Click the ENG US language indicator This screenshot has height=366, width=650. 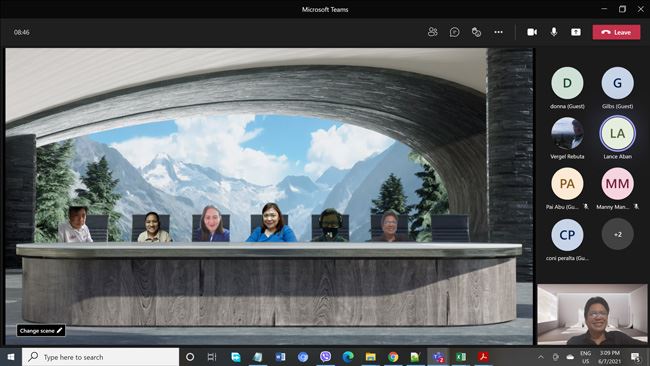point(585,357)
